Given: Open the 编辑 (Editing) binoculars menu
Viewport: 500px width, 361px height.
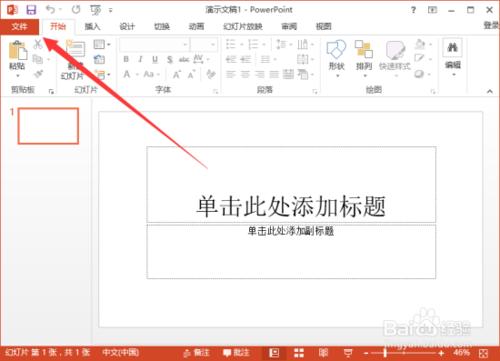Looking at the screenshot, I should click(x=453, y=58).
